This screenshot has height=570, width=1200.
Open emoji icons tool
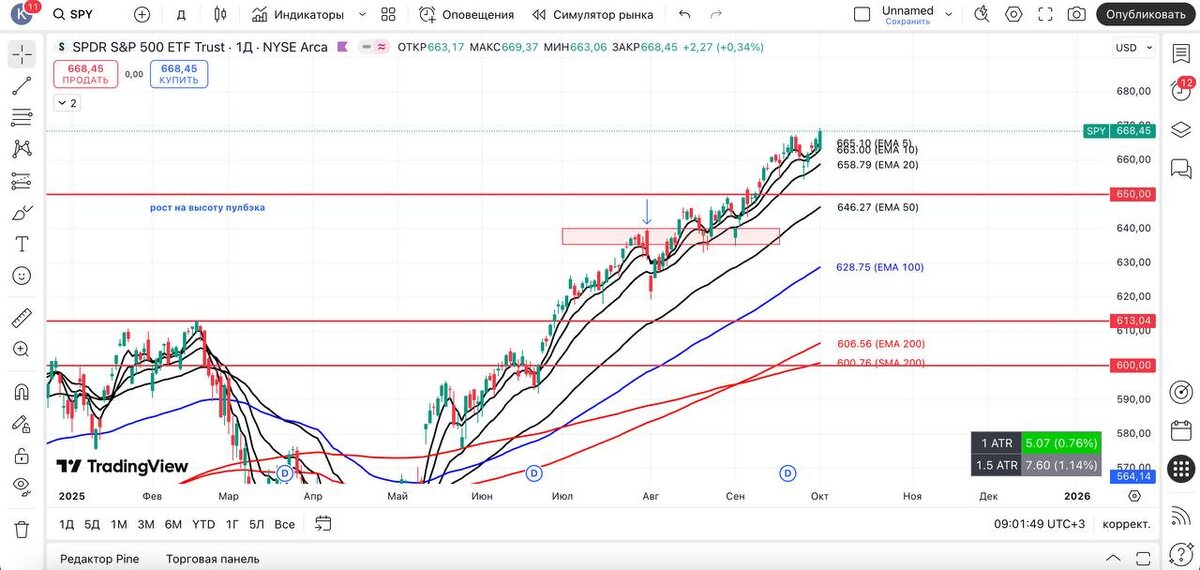pos(21,275)
